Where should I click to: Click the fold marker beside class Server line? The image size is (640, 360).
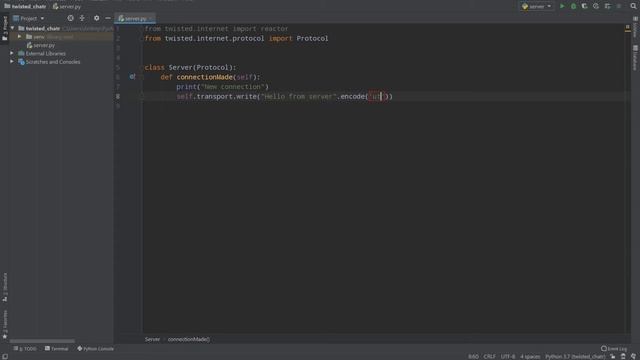[141, 67]
